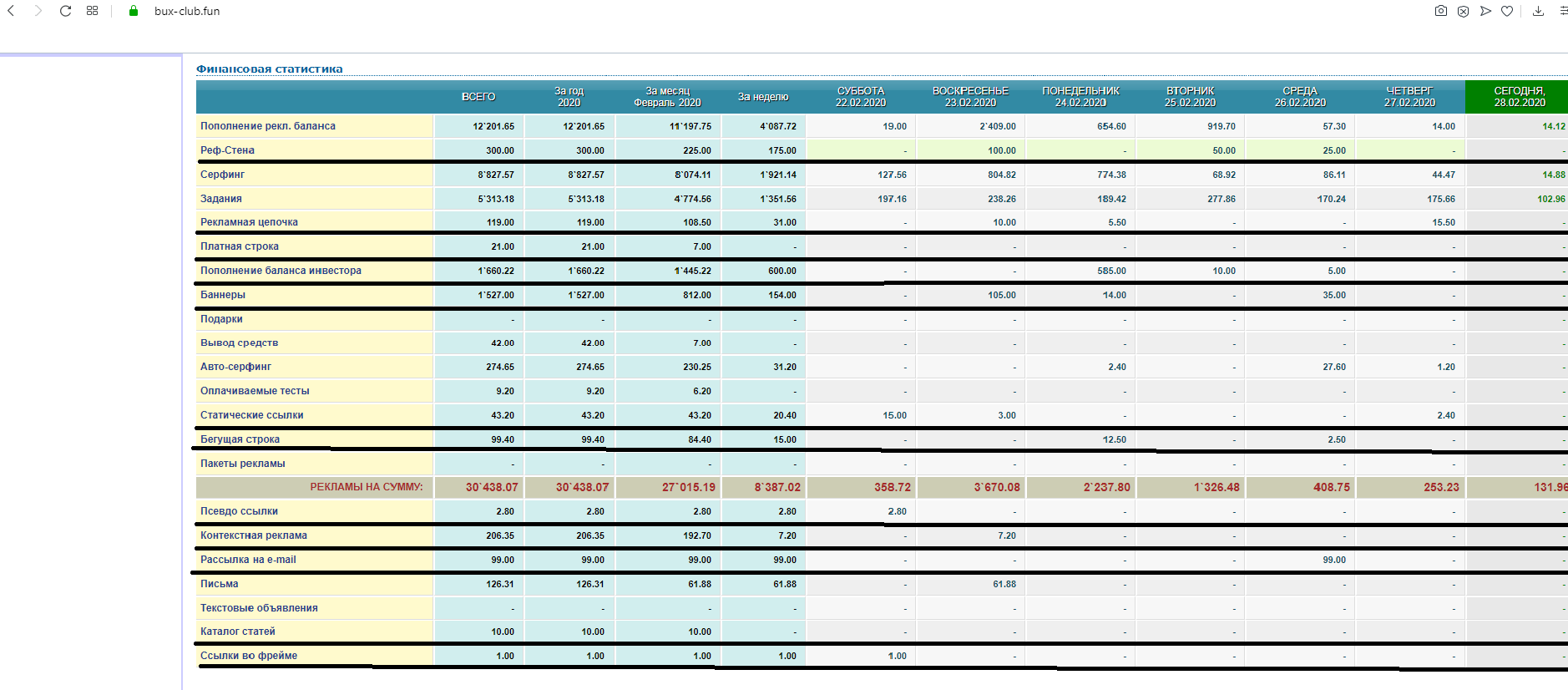Click the Рассылка на e-mail row label

pos(248,560)
